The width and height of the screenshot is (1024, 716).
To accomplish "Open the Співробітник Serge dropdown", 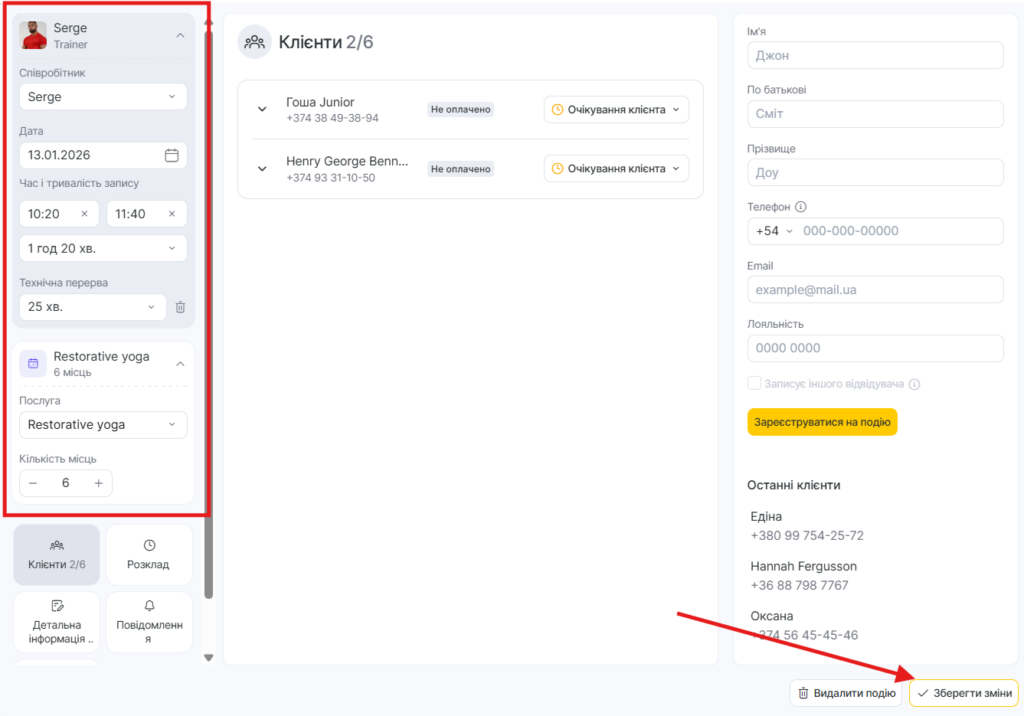I will (103, 97).
